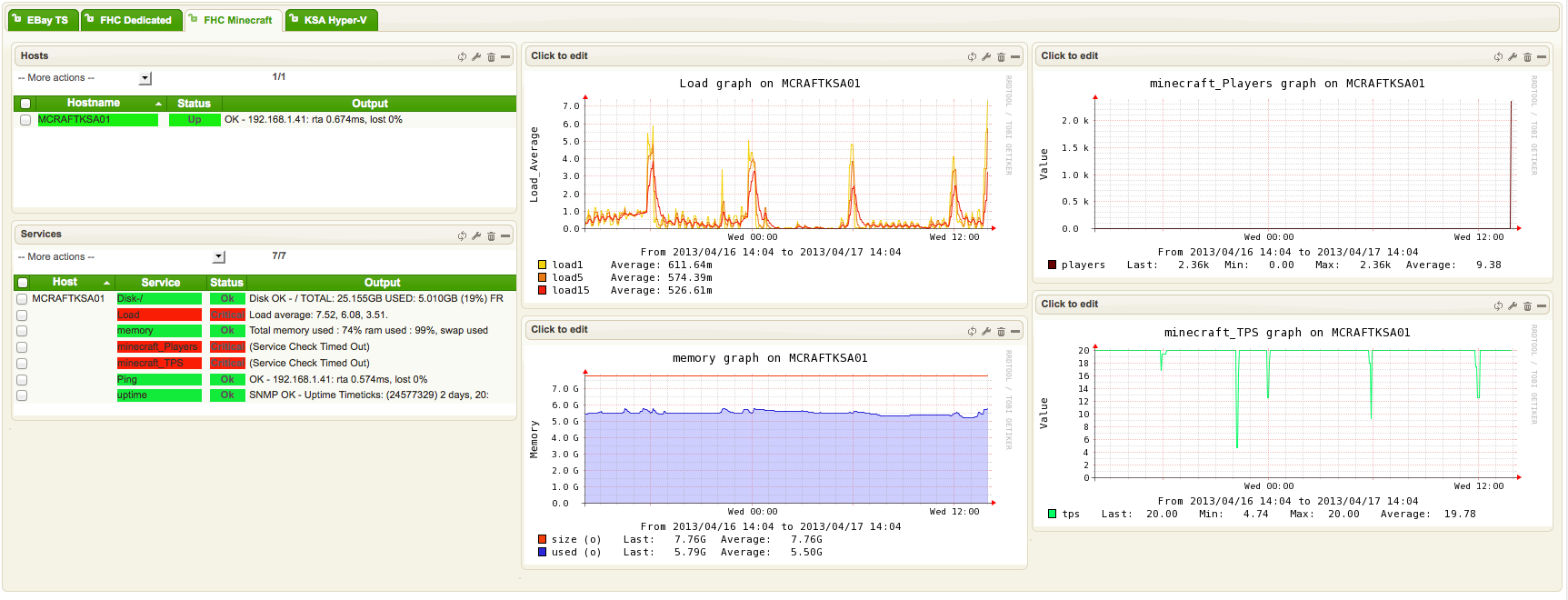Image resolution: width=1568 pixels, height=600 pixels.
Task: Refresh the Services panel
Action: point(462,235)
